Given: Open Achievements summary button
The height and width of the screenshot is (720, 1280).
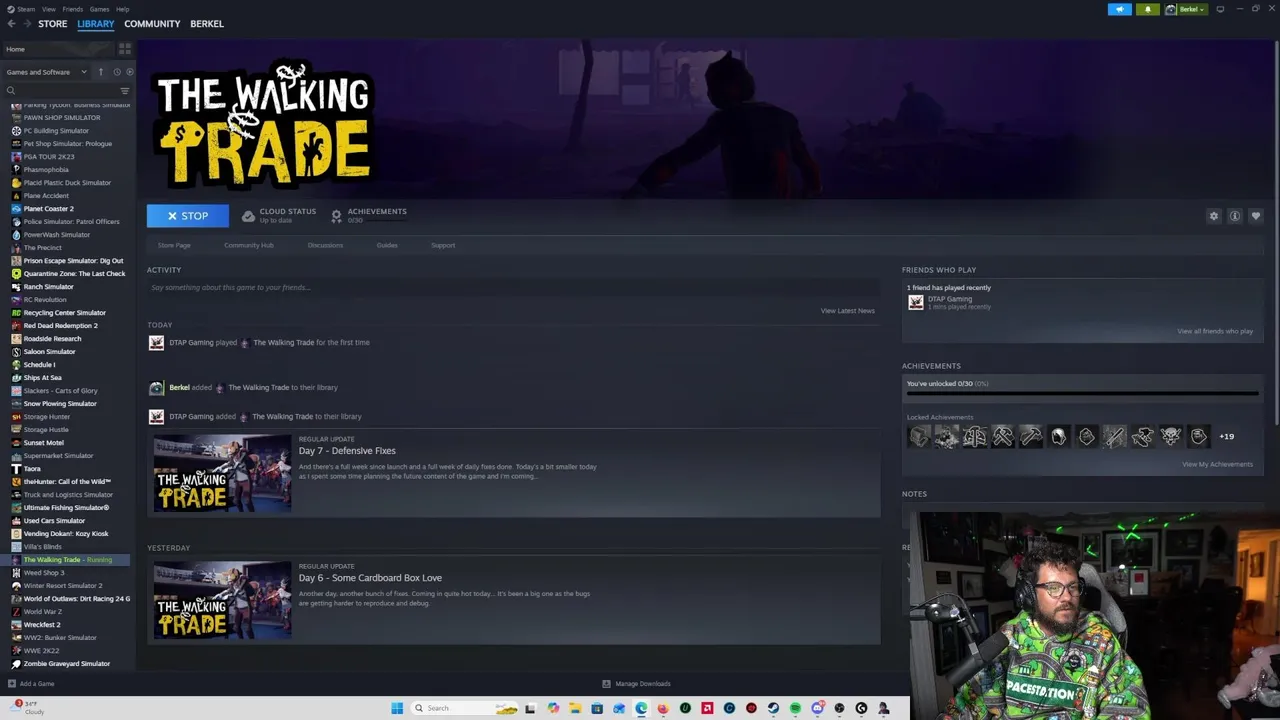Looking at the screenshot, I should [368, 215].
